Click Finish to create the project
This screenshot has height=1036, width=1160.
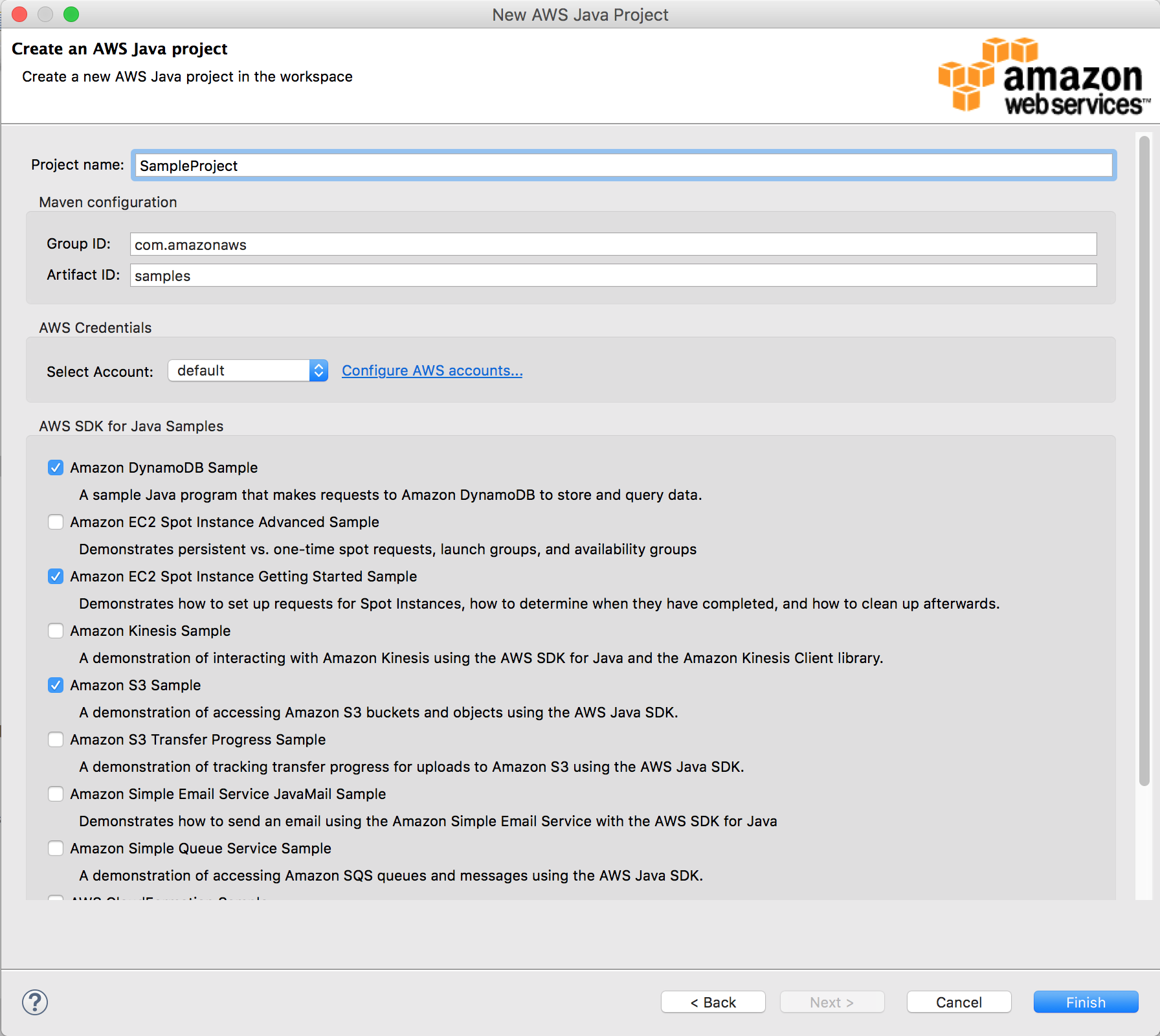coord(1086,1002)
